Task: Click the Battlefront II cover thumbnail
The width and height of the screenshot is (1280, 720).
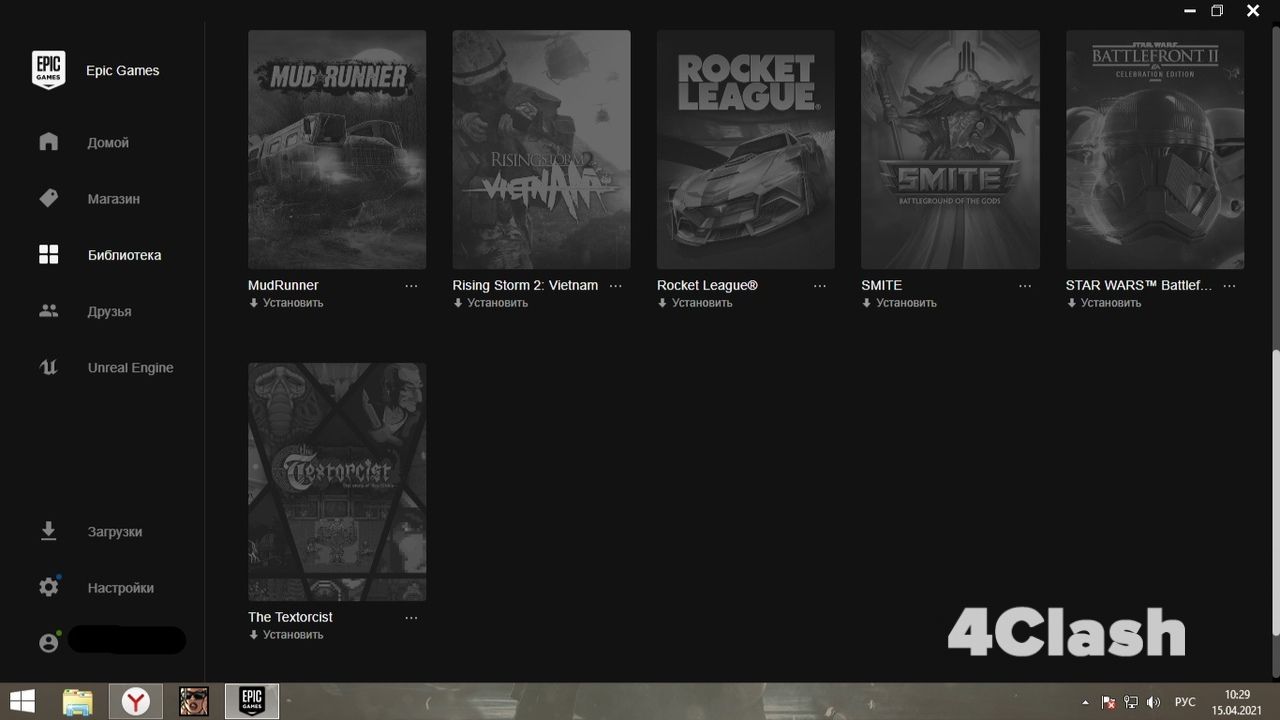Action: tap(1155, 149)
